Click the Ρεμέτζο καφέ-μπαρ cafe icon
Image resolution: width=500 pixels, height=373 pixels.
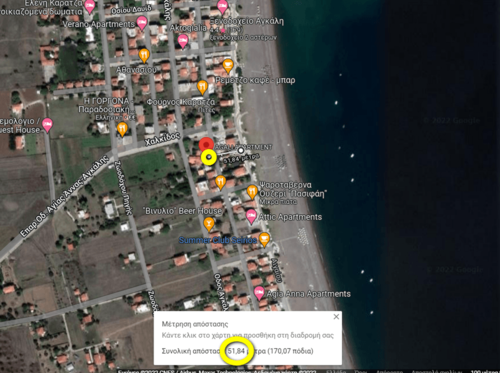click(228, 66)
